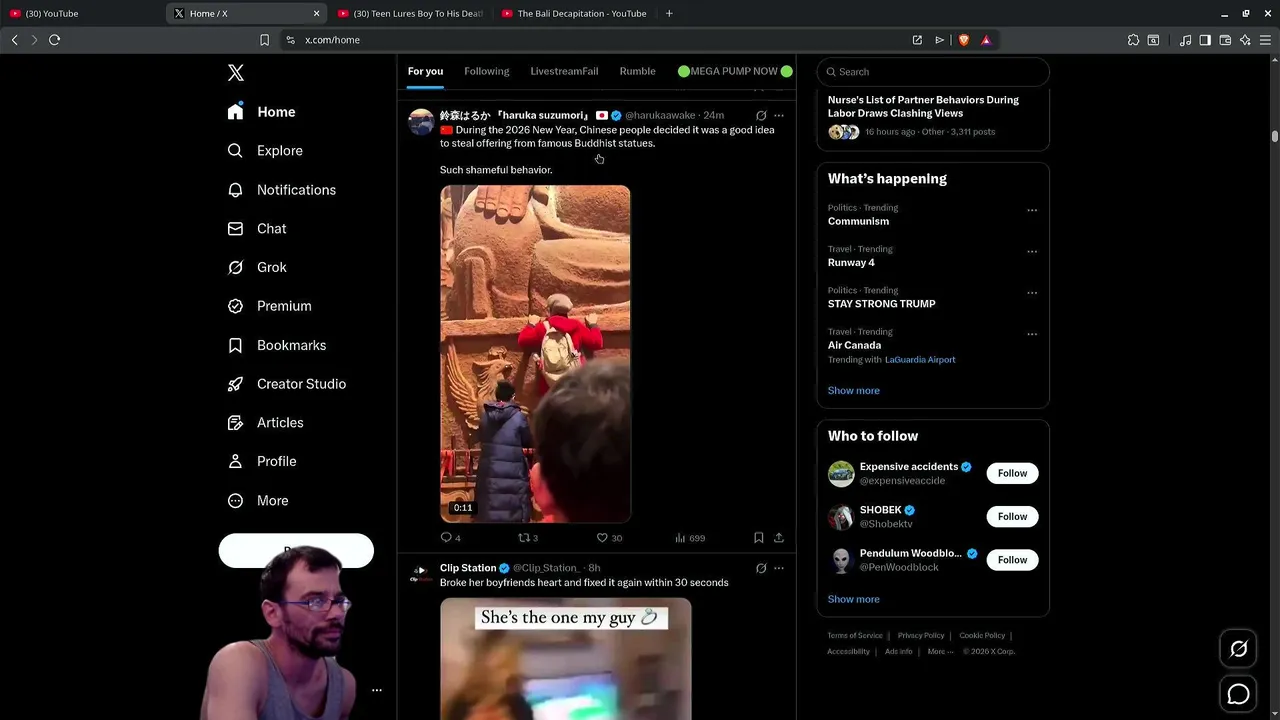
Task: Open the LaGuardia Airport trending link
Action: 920,360
